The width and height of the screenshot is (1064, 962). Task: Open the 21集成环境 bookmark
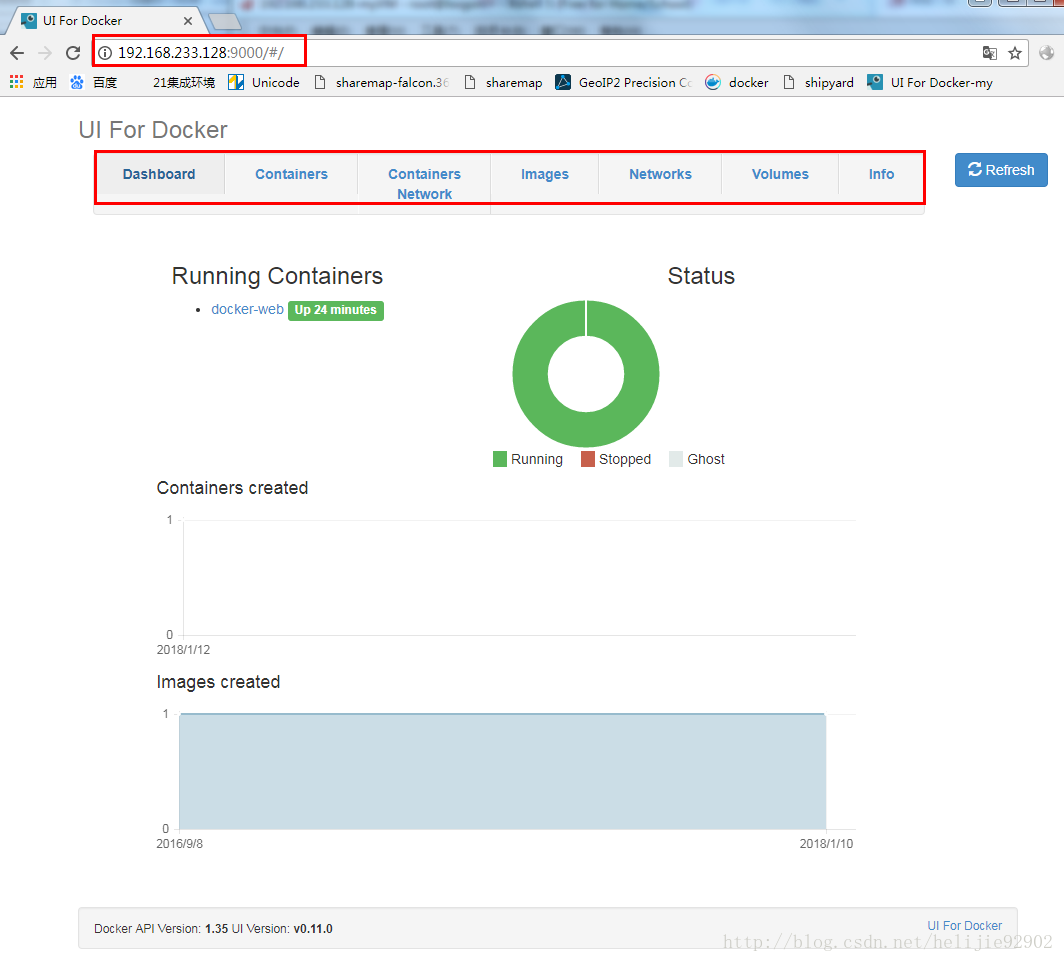click(184, 83)
